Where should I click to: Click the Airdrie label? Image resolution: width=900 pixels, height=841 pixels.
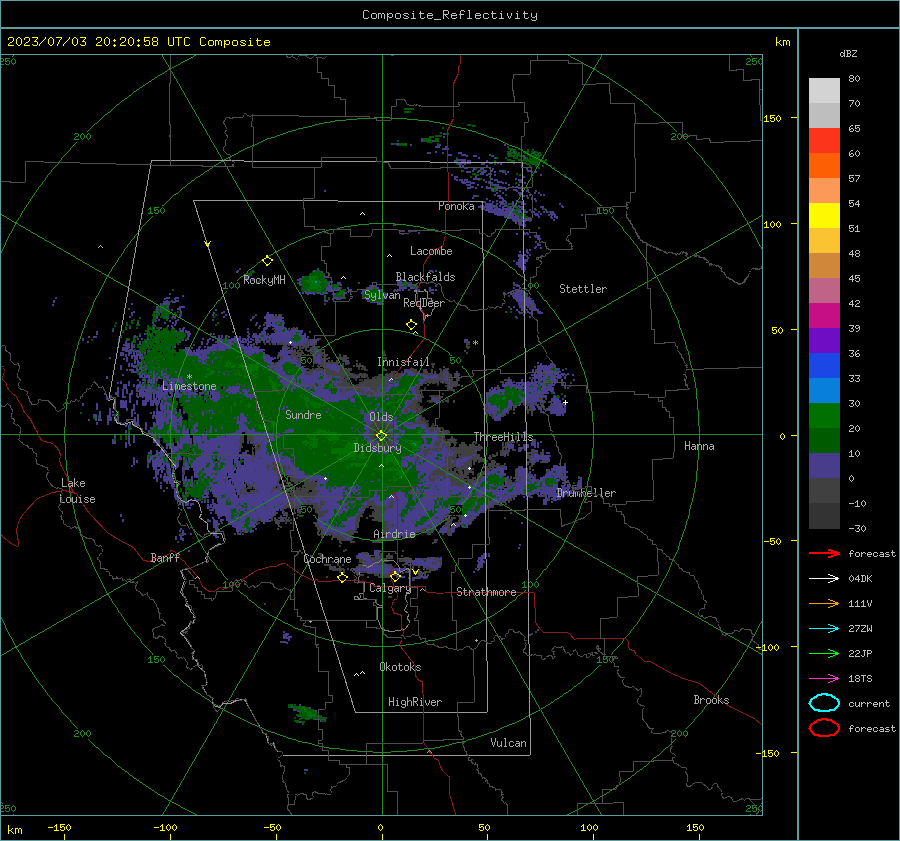[x=394, y=534]
